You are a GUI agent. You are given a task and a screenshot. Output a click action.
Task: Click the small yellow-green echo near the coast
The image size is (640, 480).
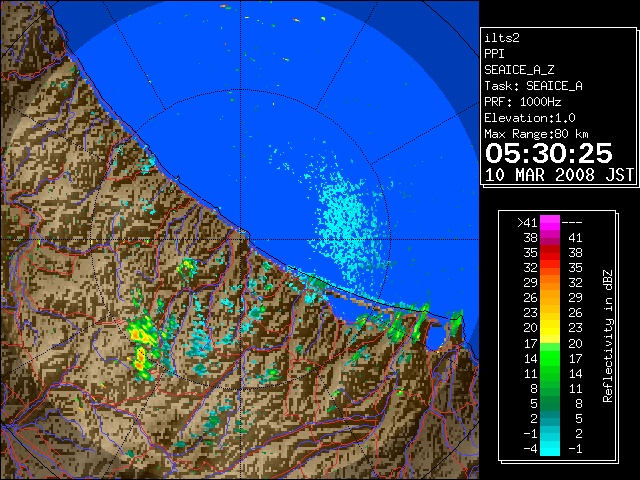tap(187, 267)
